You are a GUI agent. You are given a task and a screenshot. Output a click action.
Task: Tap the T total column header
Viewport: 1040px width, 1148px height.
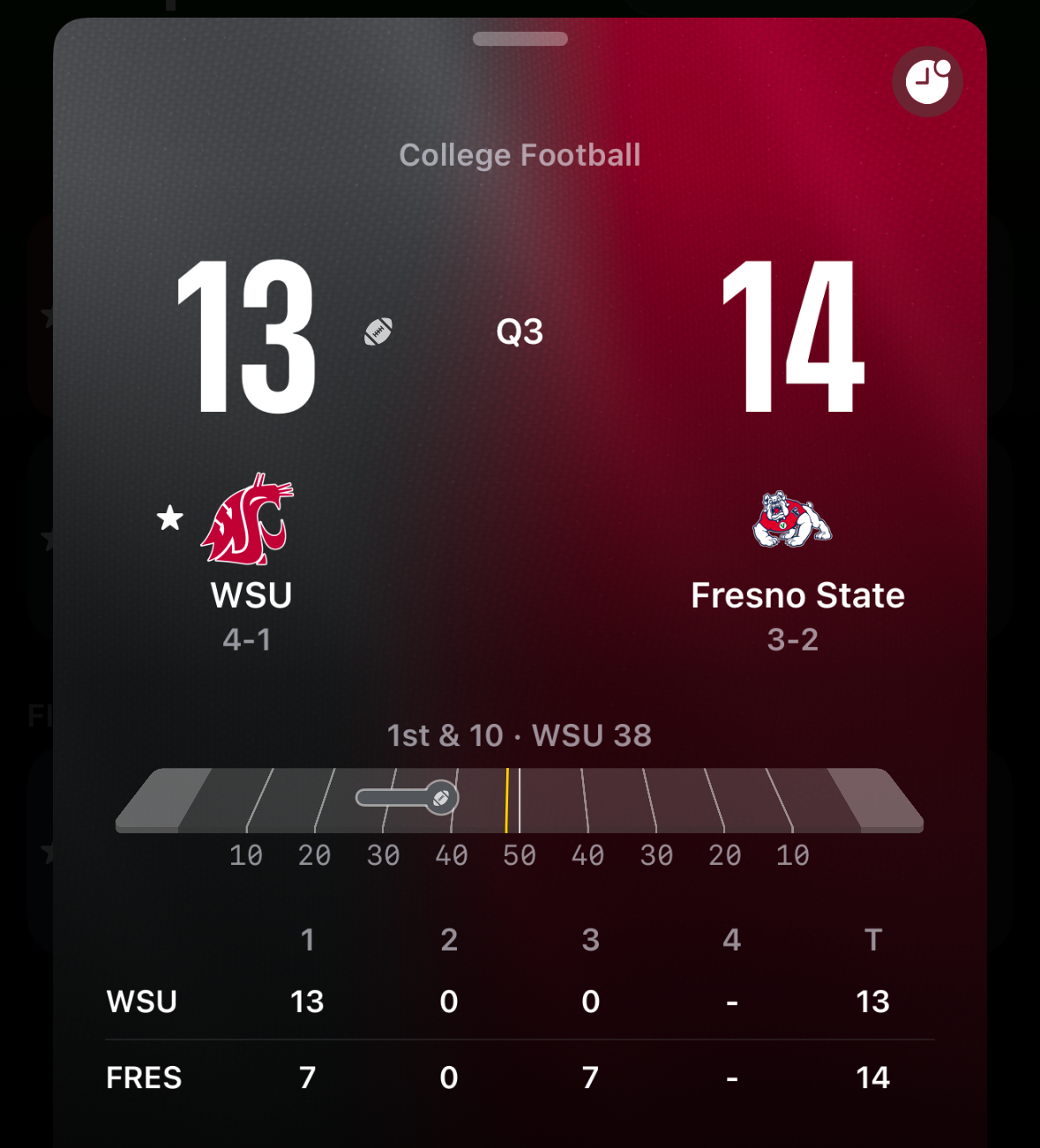pos(873,940)
